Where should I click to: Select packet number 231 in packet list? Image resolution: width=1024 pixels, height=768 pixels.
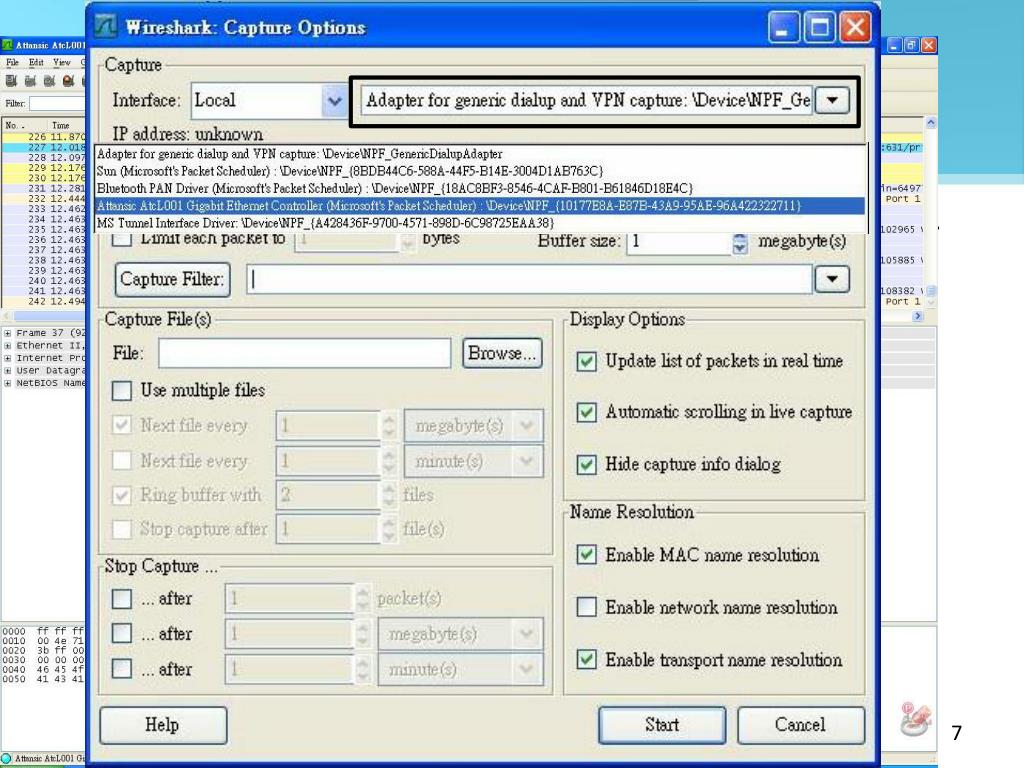click(x=44, y=188)
